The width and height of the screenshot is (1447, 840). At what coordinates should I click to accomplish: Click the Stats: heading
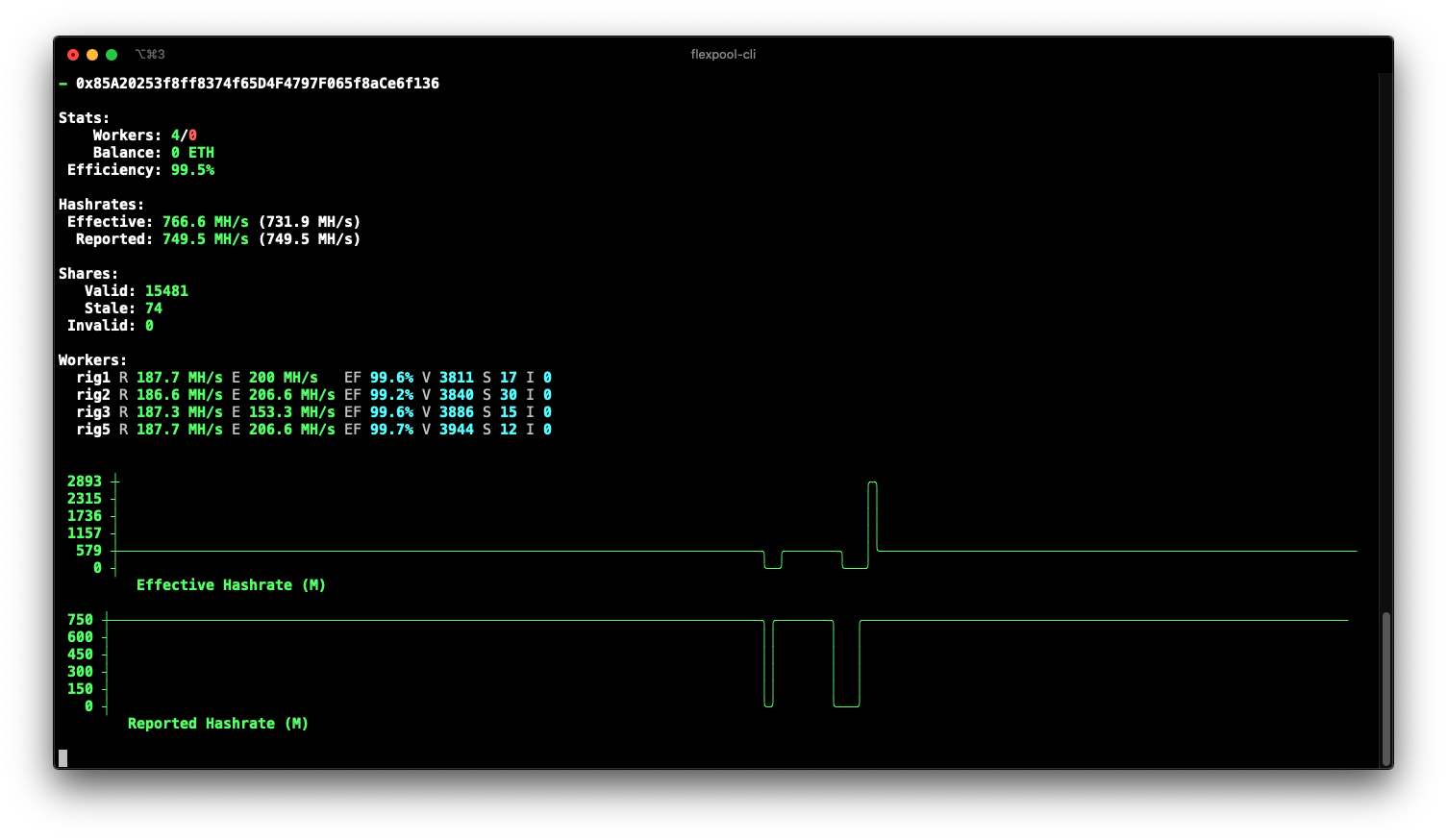pos(85,118)
